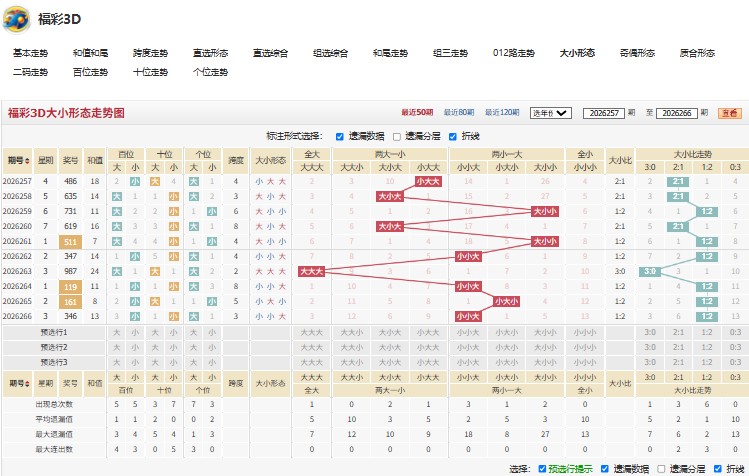Toggle the bottom 遗漏数据 checkbox
The height and width of the screenshot is (476, 749).
pos(604,469)
